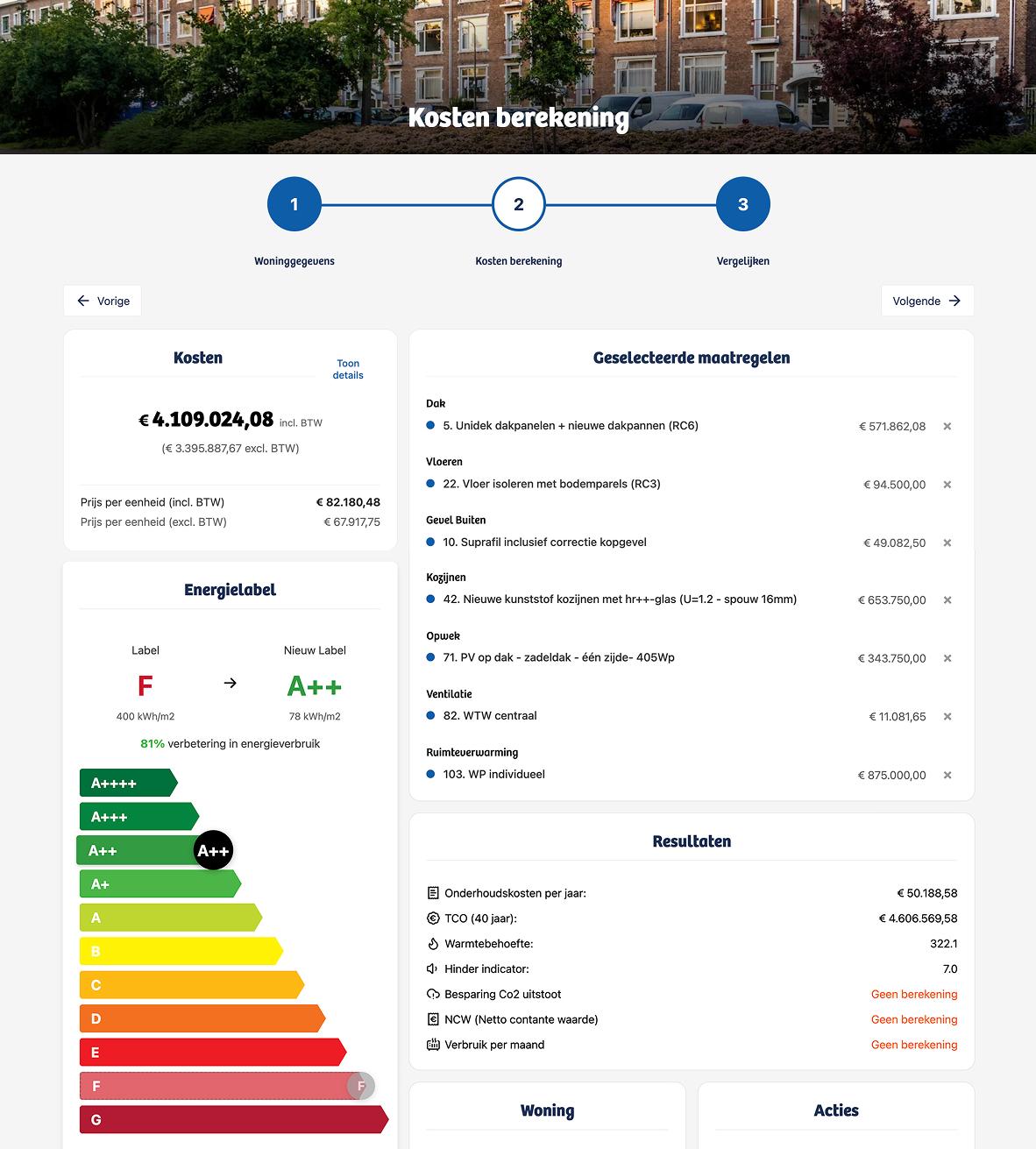
Task: Click the speaker icon next to Hinder indicator
Action: click(x=430, y=969)
